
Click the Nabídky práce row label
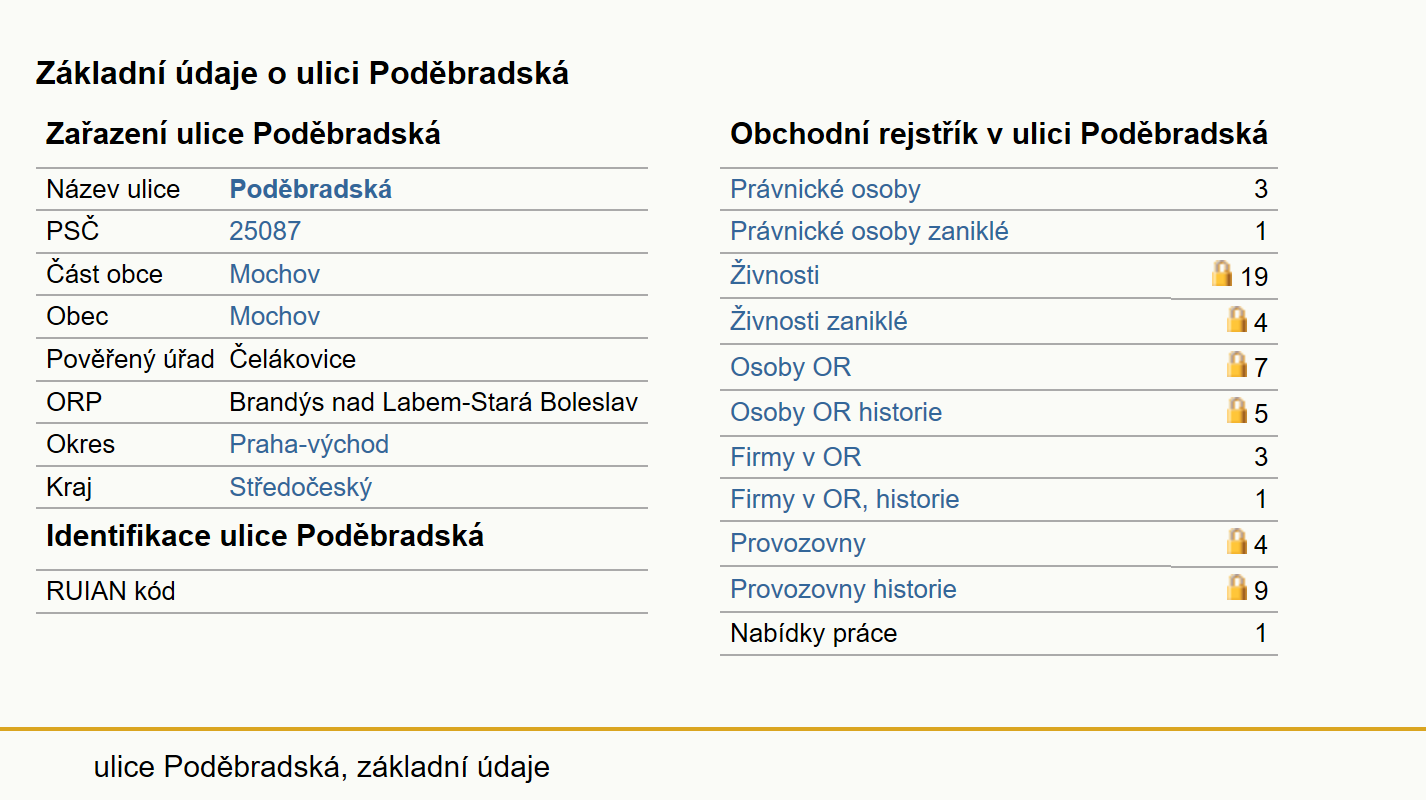tap(814, 633)
